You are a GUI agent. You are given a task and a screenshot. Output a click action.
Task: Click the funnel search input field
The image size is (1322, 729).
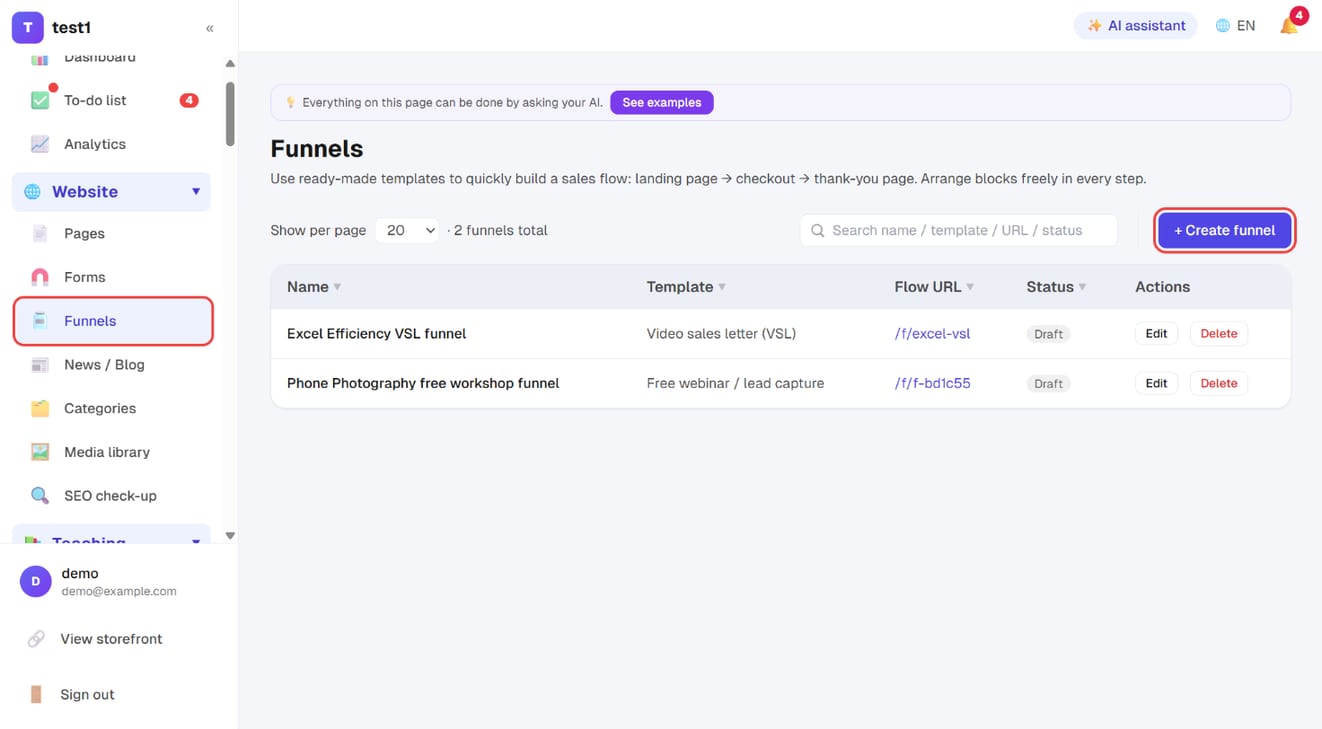(959, 230)
